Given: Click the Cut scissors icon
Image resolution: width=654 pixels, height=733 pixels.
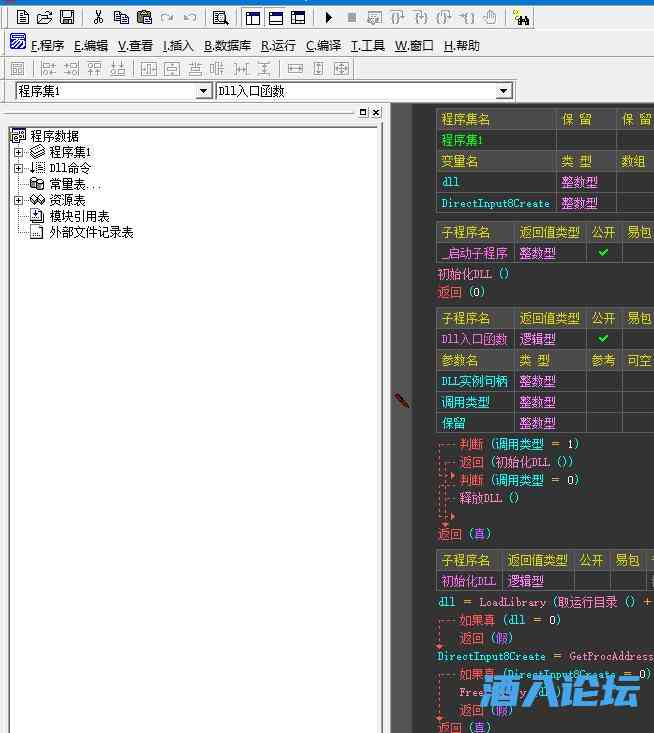Looking at the screenshot, I should click(98, 18).
